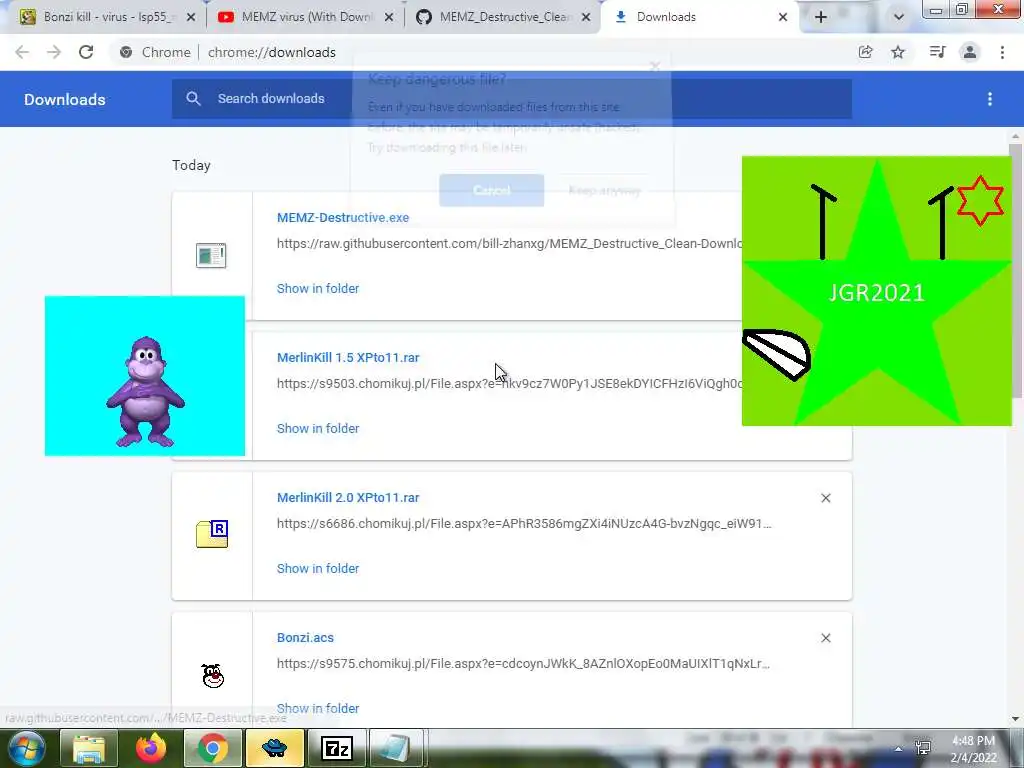This screenshot has height=768, width=1024.
Task: Remove MerlinKill 2.0 XPto11.rar from list
Action: (x=825, y=498)
